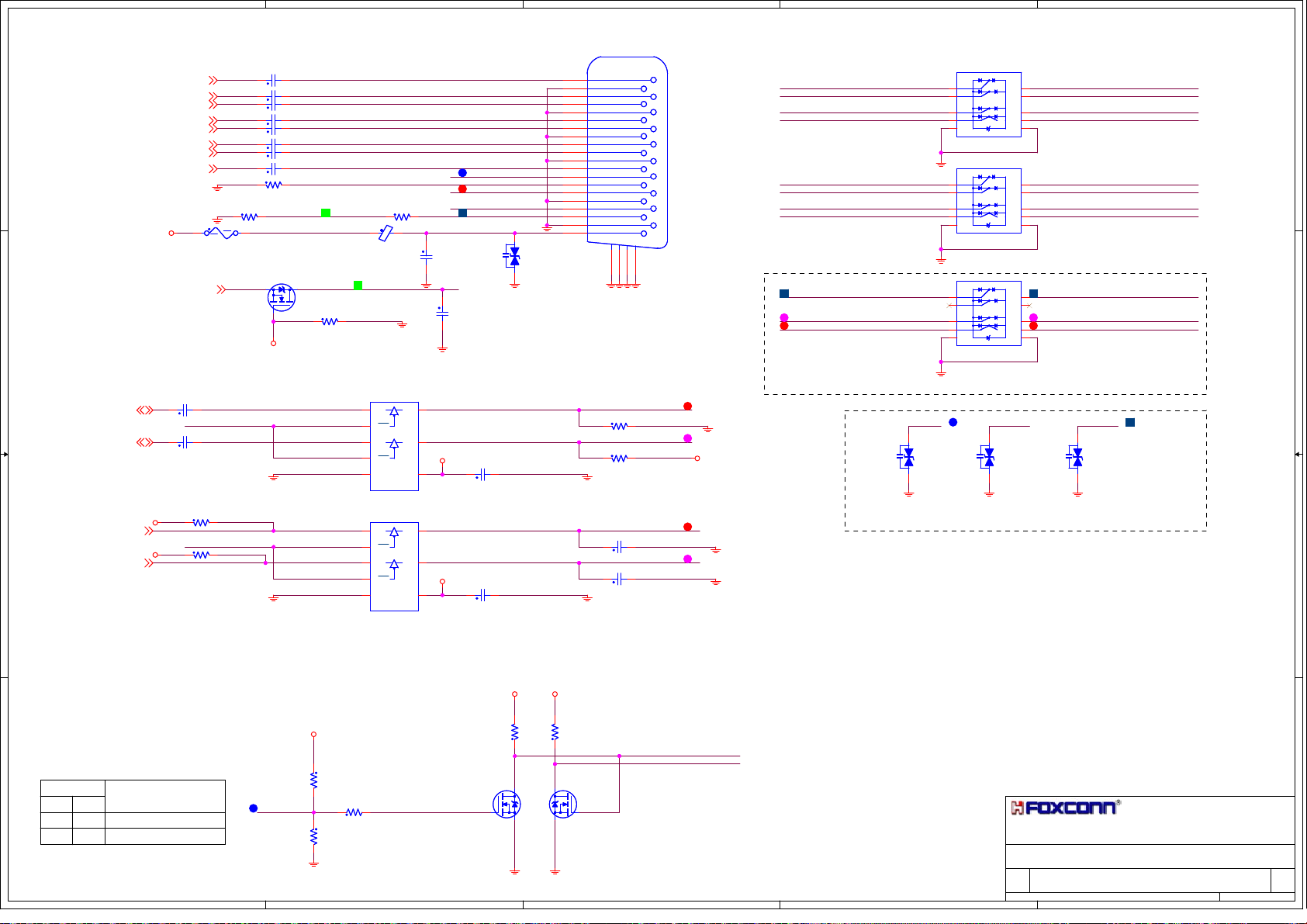Select the fuse symbol on the power line
1307x924 pixels.
[x=221, y=233]
